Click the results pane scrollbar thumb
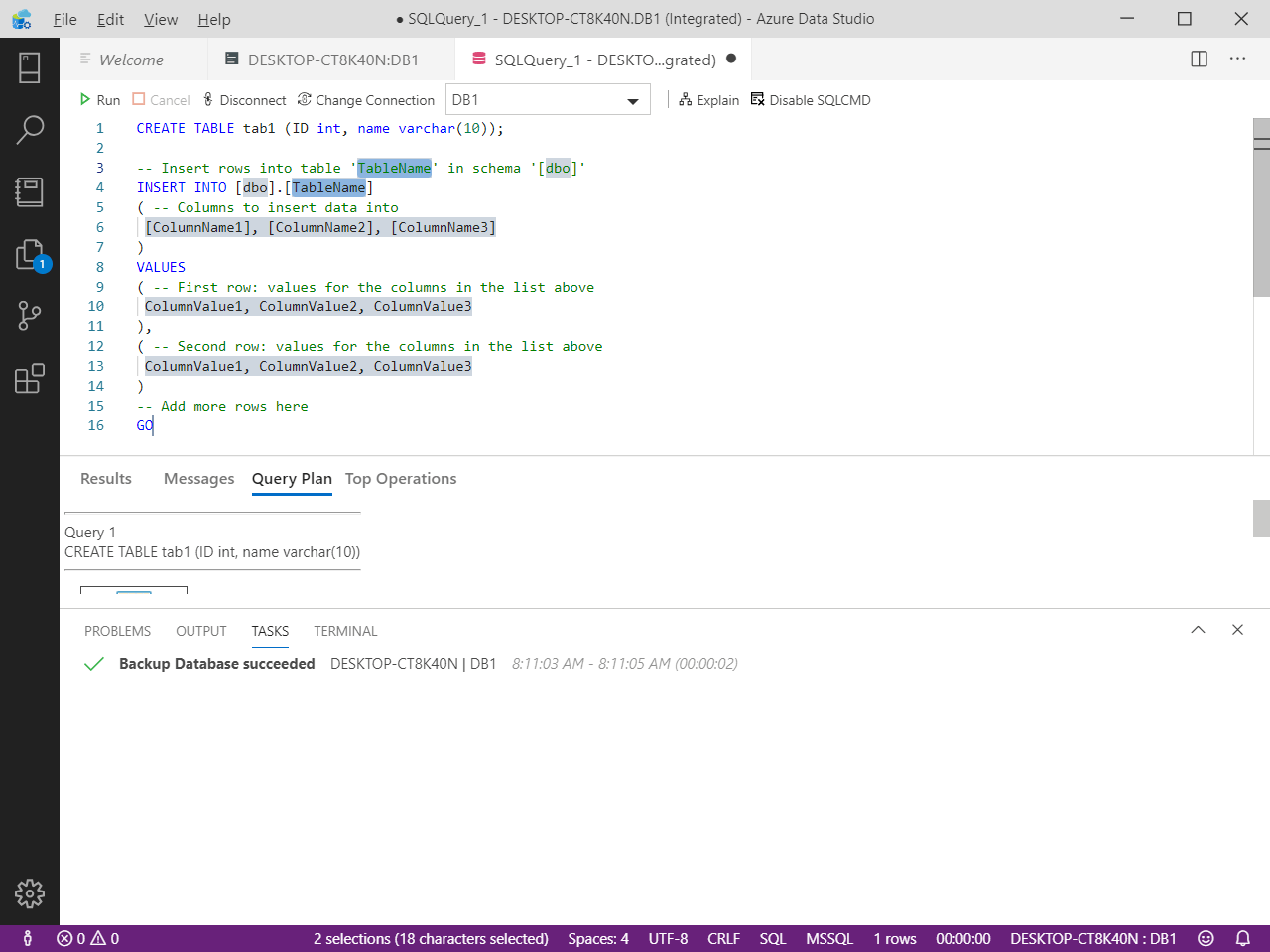Viewport: 1270px width, 952px height. (x=1261, y=519)
